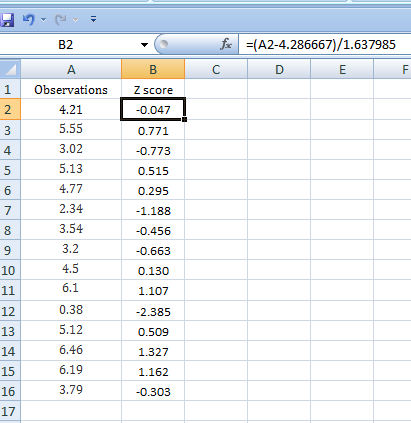Select row 12 header
The width and height of the screenshot is (411, 423).
(x=10, y=311)
